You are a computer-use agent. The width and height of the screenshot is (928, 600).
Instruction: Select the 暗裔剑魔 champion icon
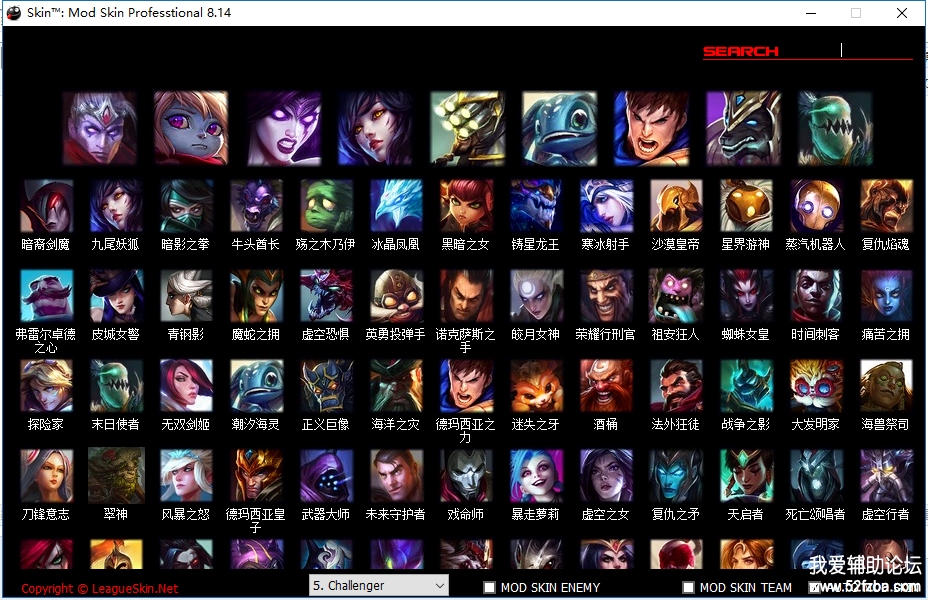(x=46, y=206)
